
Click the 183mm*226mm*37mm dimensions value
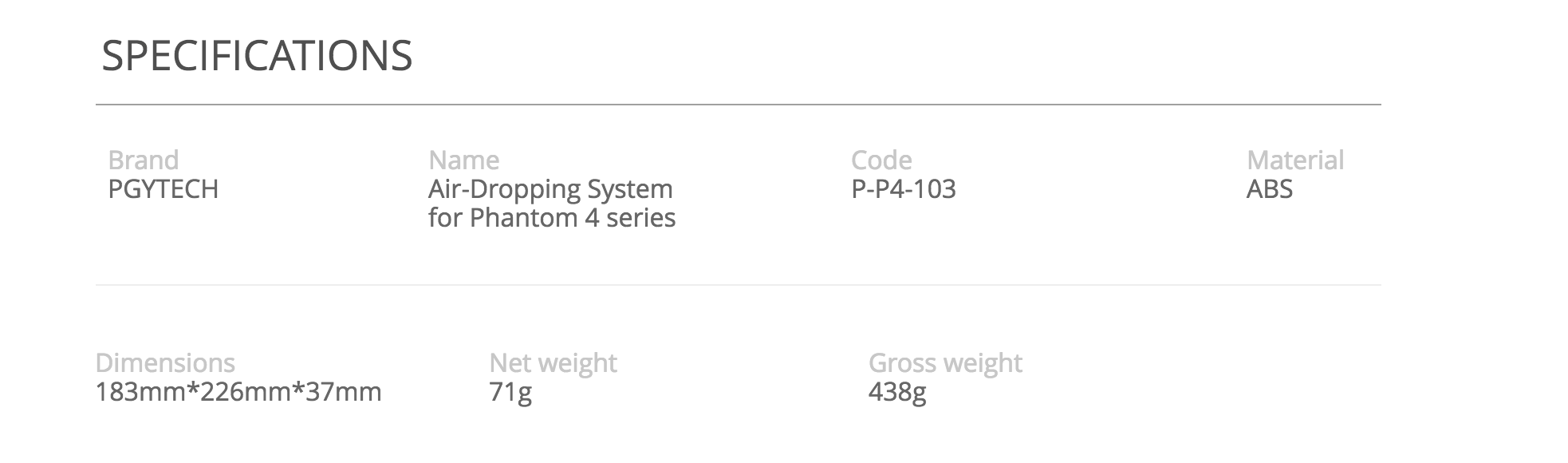pyautogui.click(x=238, y=392)
